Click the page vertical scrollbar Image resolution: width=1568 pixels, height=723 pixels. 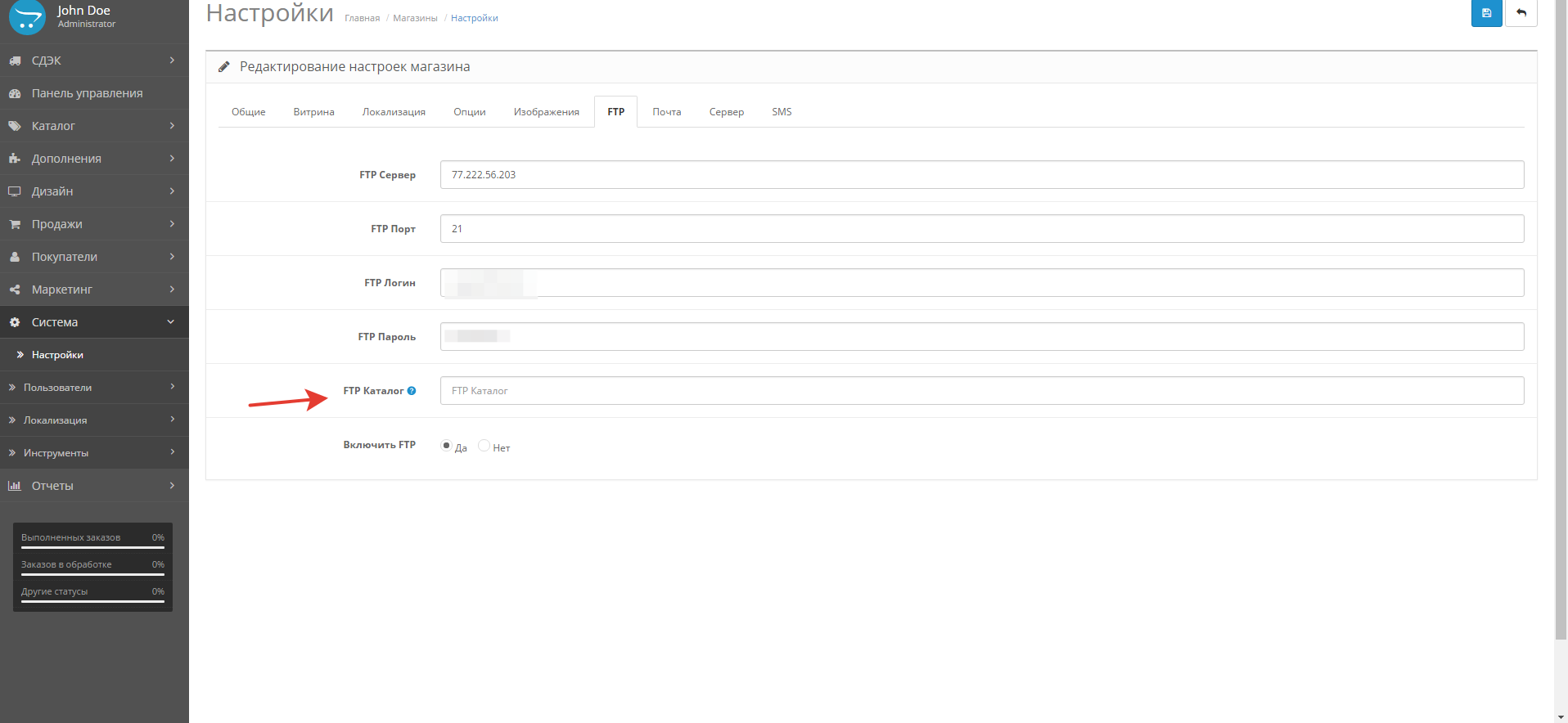coord(1561,319)
